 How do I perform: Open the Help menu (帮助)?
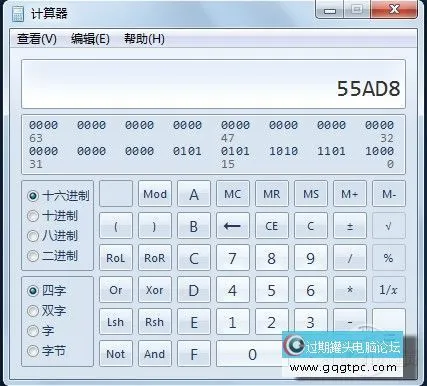pos(144,39)
